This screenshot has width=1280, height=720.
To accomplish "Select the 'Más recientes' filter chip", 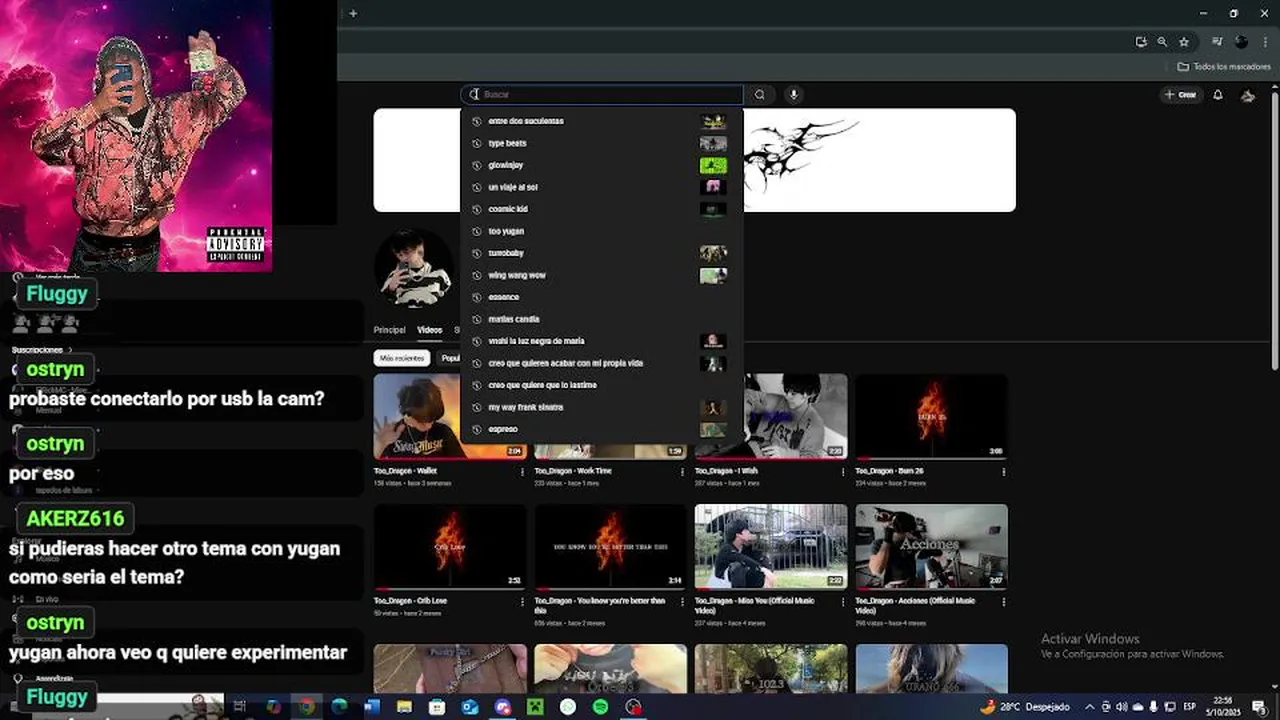I will [401, 358].
